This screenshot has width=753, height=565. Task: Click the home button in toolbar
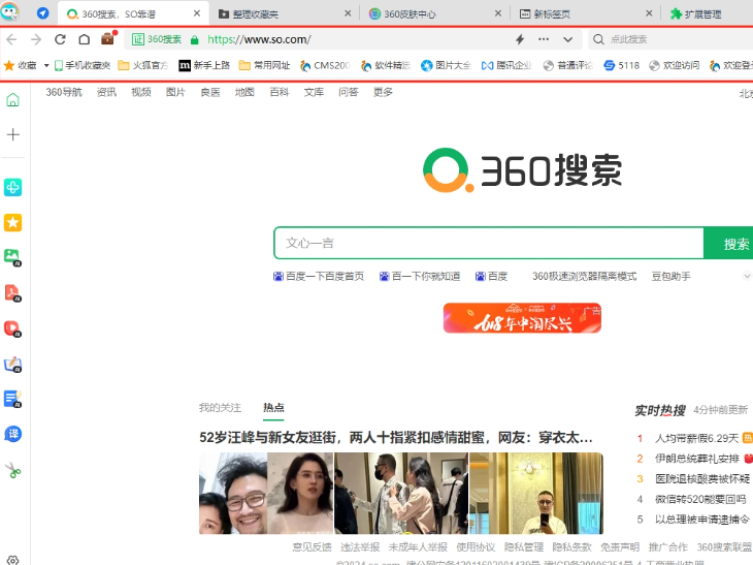84,39
